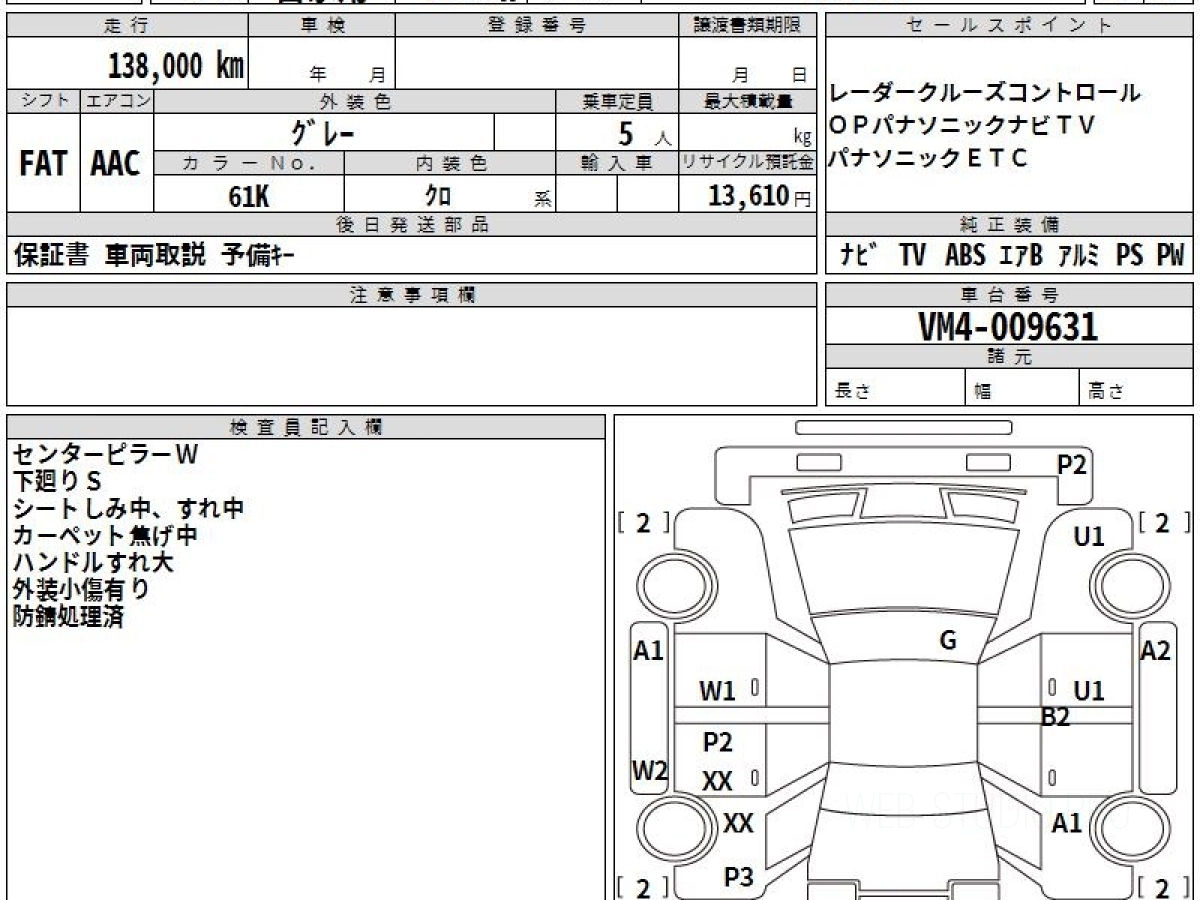Image resolution: width=1200 pixels, height=900 pixels.
Task: Click the exterior color value グレー
Action: pos(323,132)
